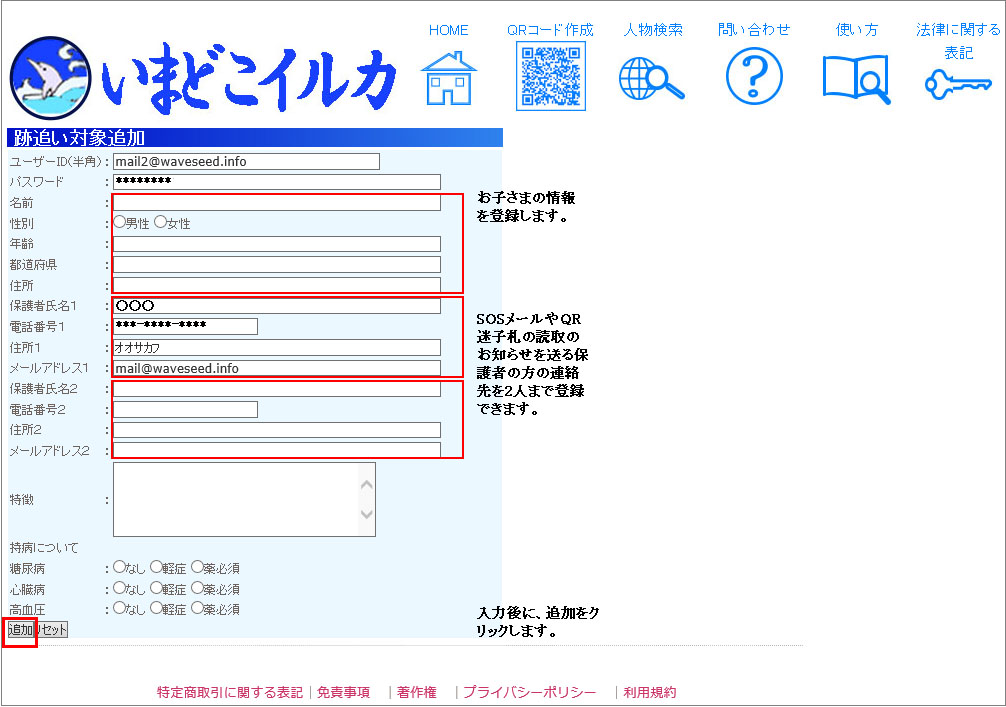Focus the 住所2 input field

277,430
